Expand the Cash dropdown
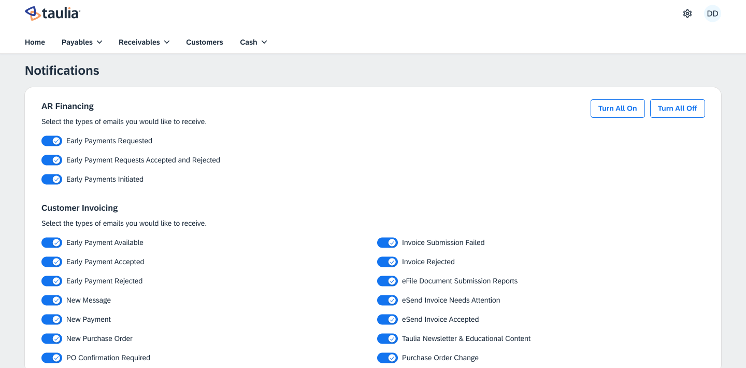Viewport: 746px width, 368px height. click(254, 42)
